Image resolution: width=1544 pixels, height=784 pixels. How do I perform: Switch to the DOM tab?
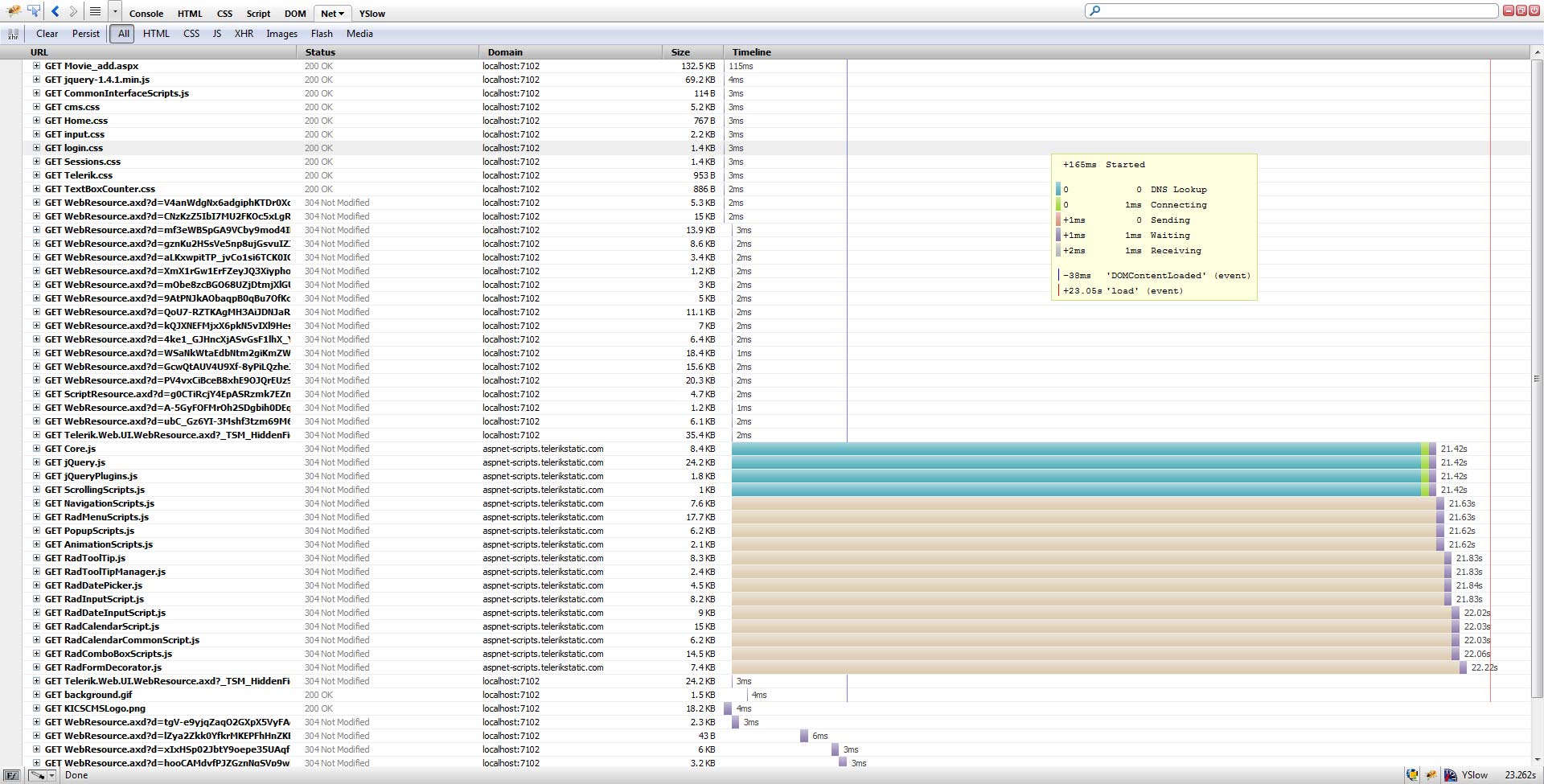click(x=295, y=14)
